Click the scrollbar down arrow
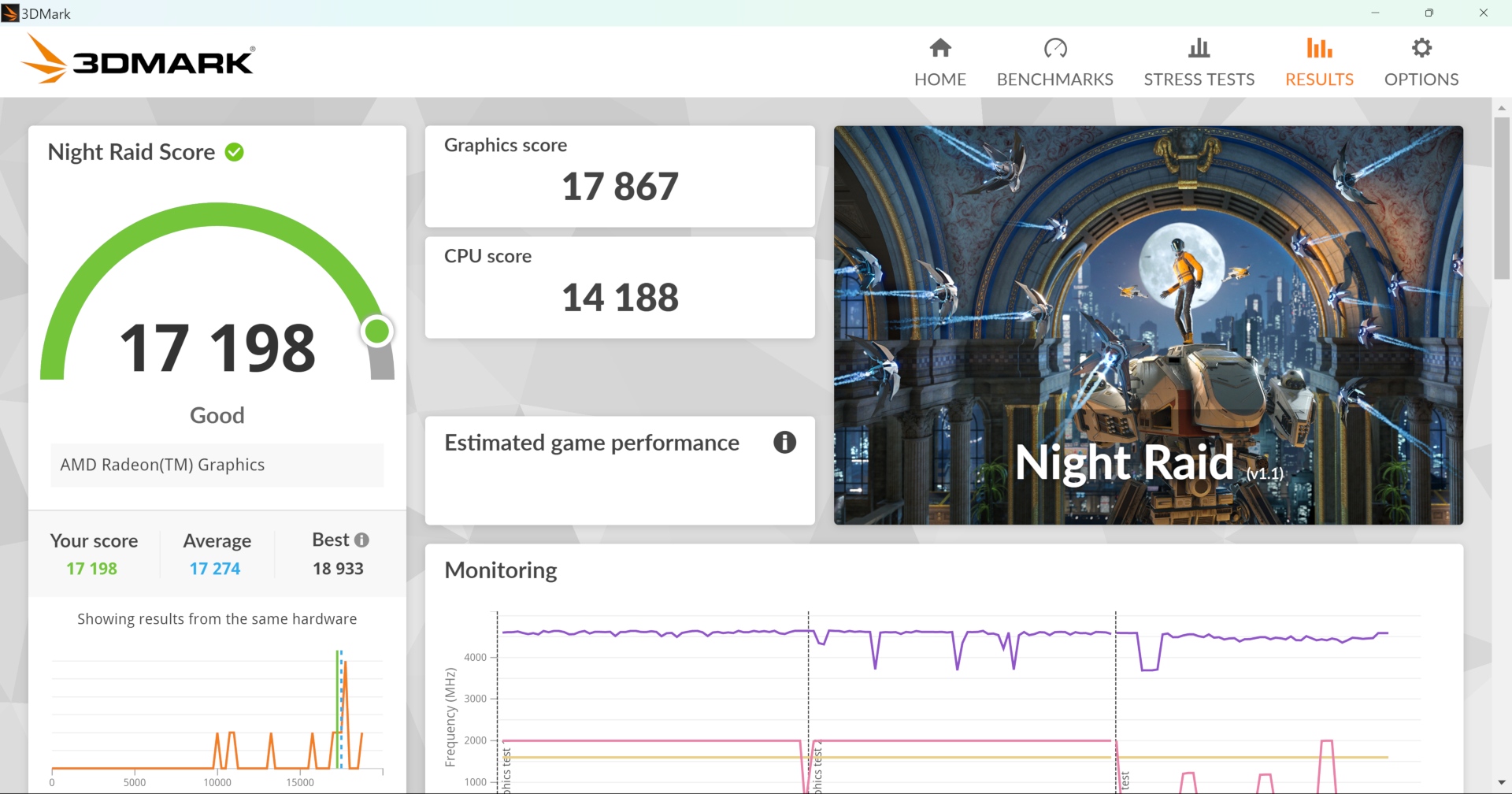The height and width of the screenshot is (794, 1512). pyautogui.click(x=1501, y=782)
